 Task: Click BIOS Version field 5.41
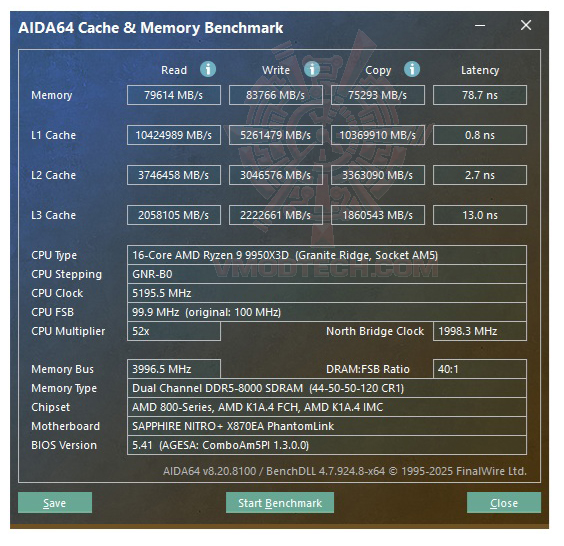[x=327, y=445]
